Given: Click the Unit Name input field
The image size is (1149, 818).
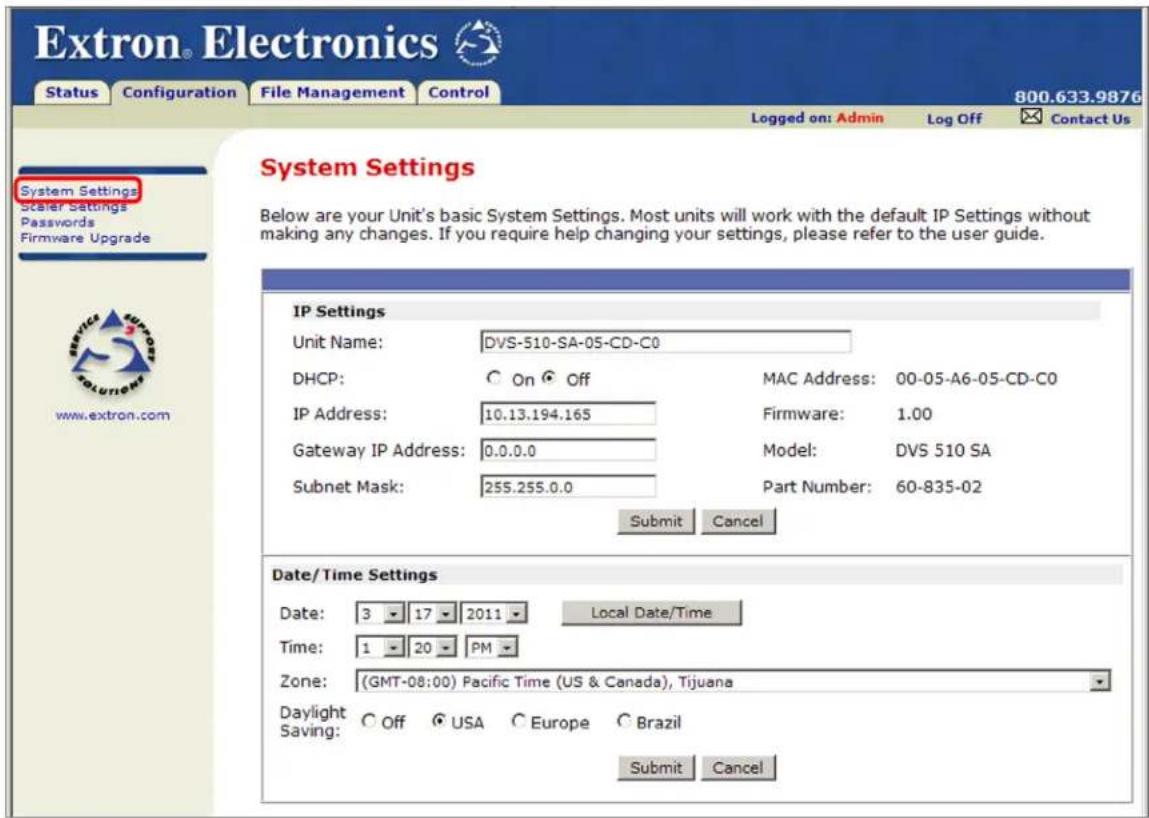Looking at the screenshot, I should point(665,342).
